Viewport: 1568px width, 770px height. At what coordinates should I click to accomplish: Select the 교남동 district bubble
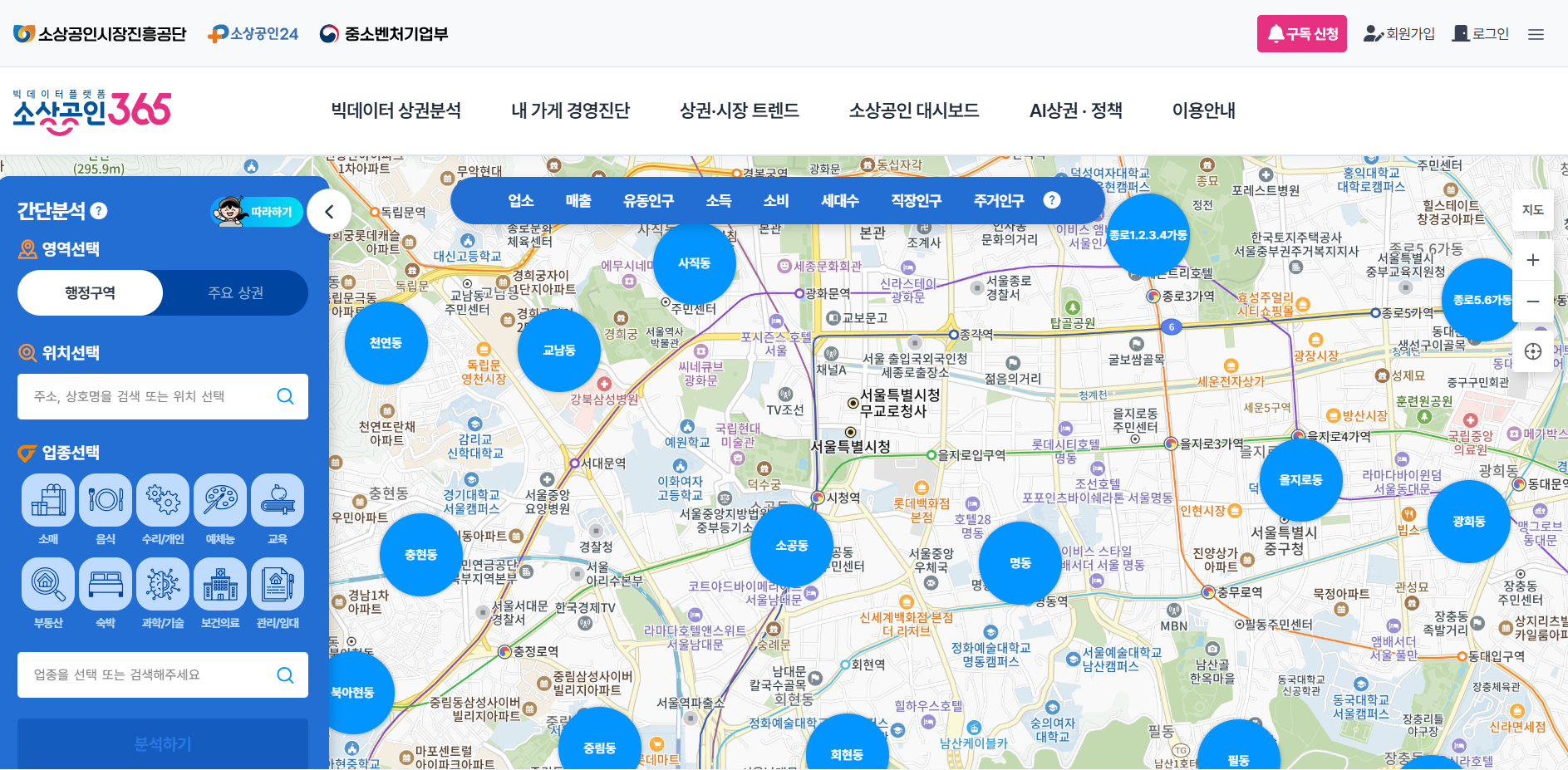(x=559, y=351)
